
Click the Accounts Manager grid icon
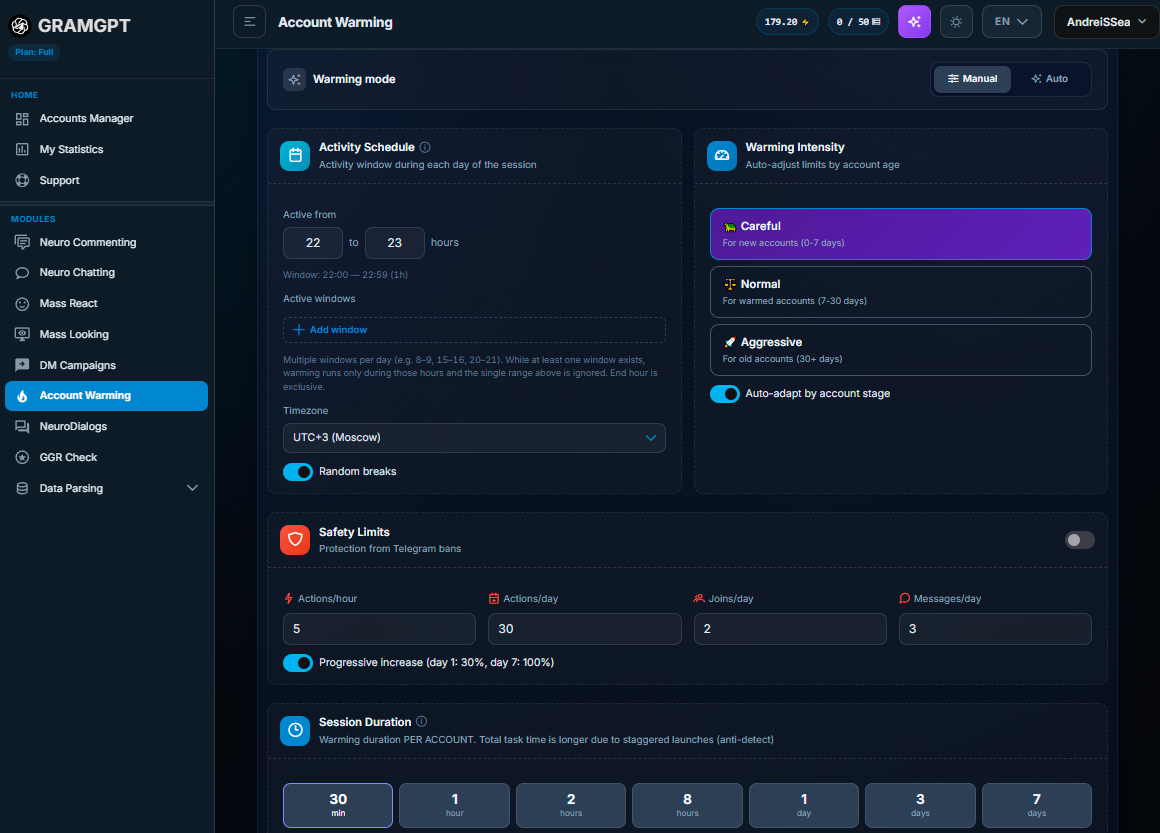tap(22, 118)
